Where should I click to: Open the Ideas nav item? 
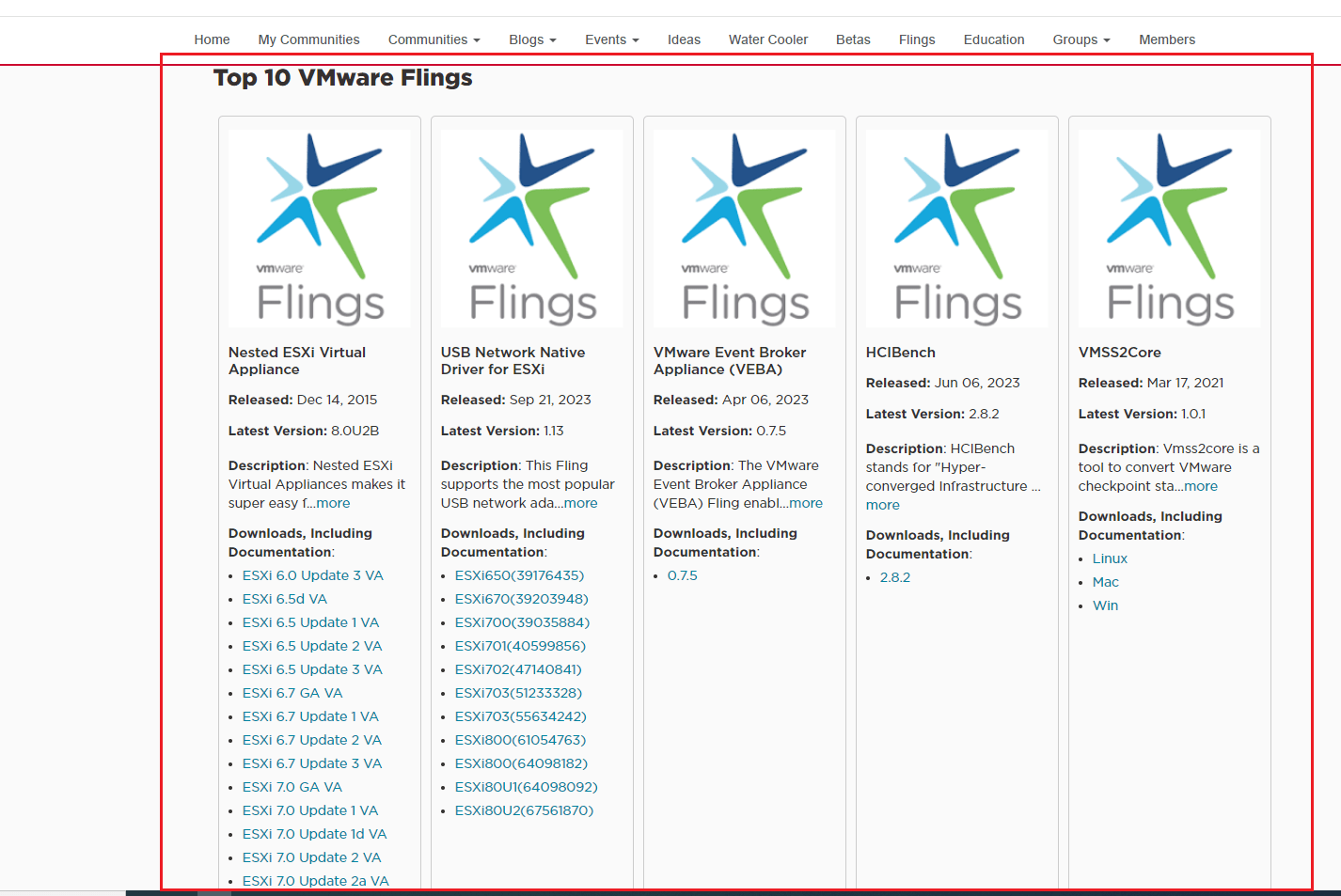click(684, 39)
